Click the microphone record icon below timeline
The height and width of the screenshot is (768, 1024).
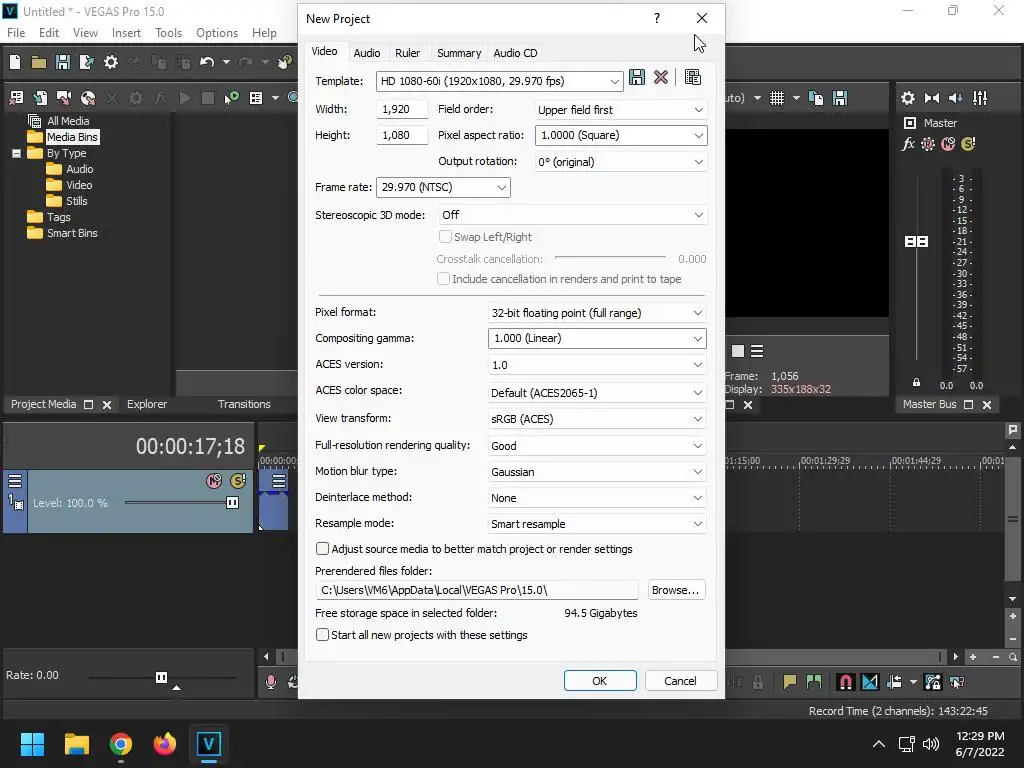271,682
